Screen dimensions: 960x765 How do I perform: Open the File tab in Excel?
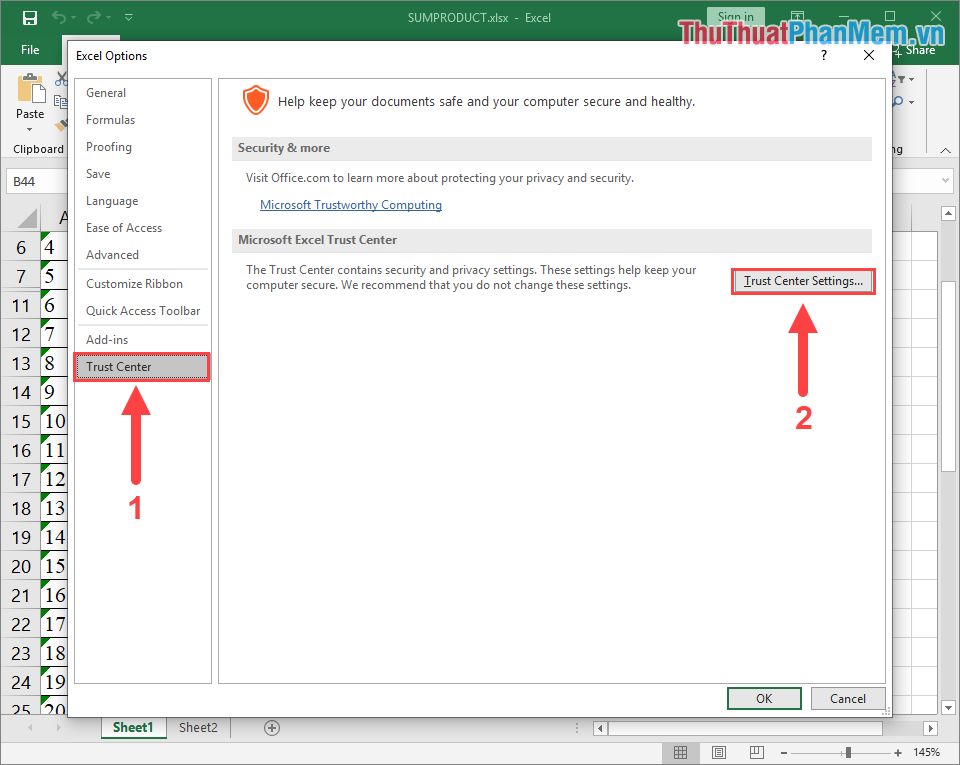tap(30, 50)
